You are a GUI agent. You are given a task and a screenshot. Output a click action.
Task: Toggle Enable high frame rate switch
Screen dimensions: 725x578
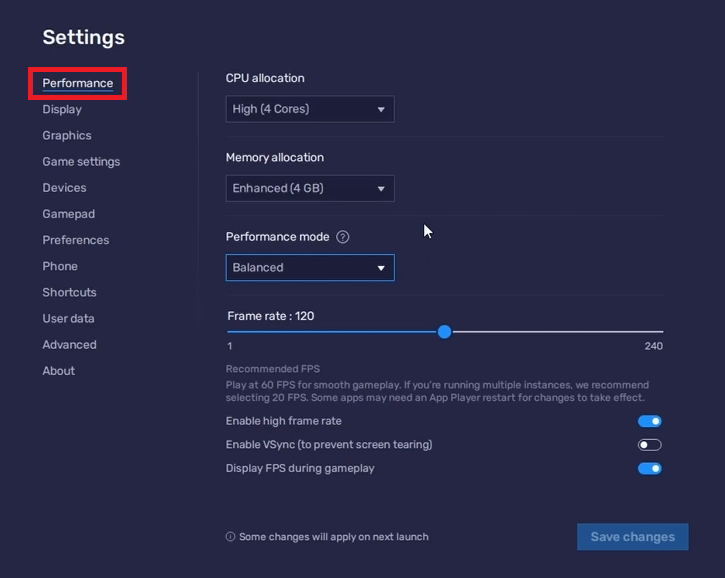[649, 422]
